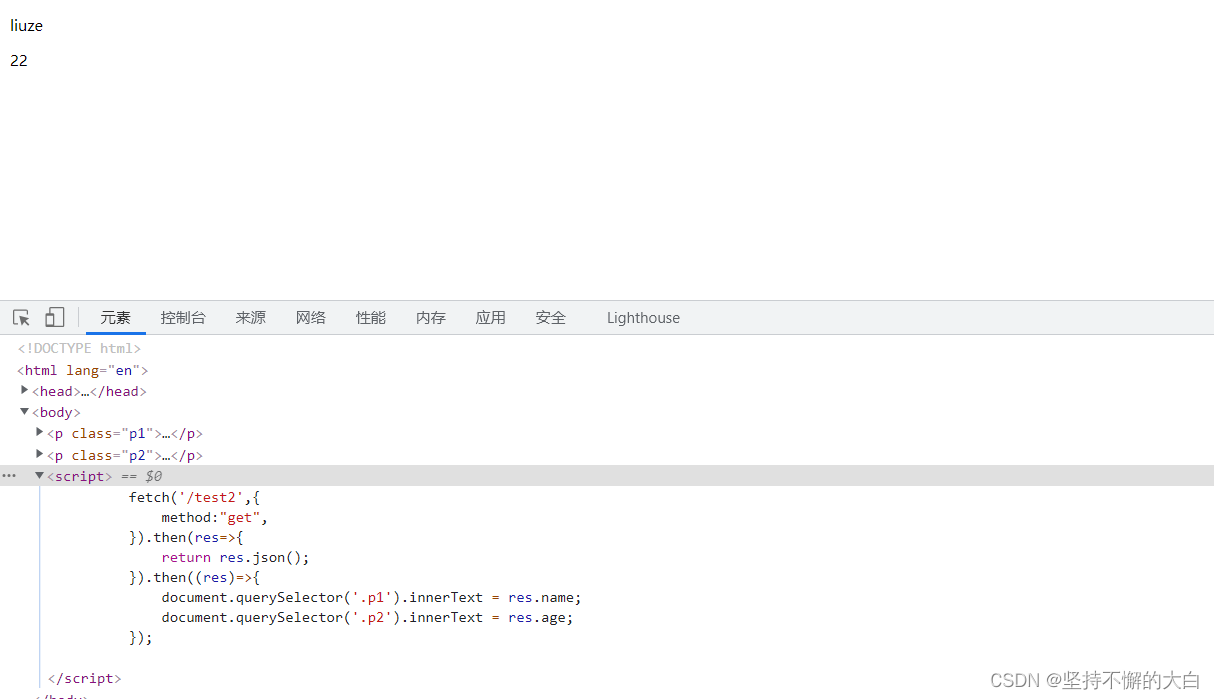
Task: Select the closing </script> tag
Action: [84, 678]
